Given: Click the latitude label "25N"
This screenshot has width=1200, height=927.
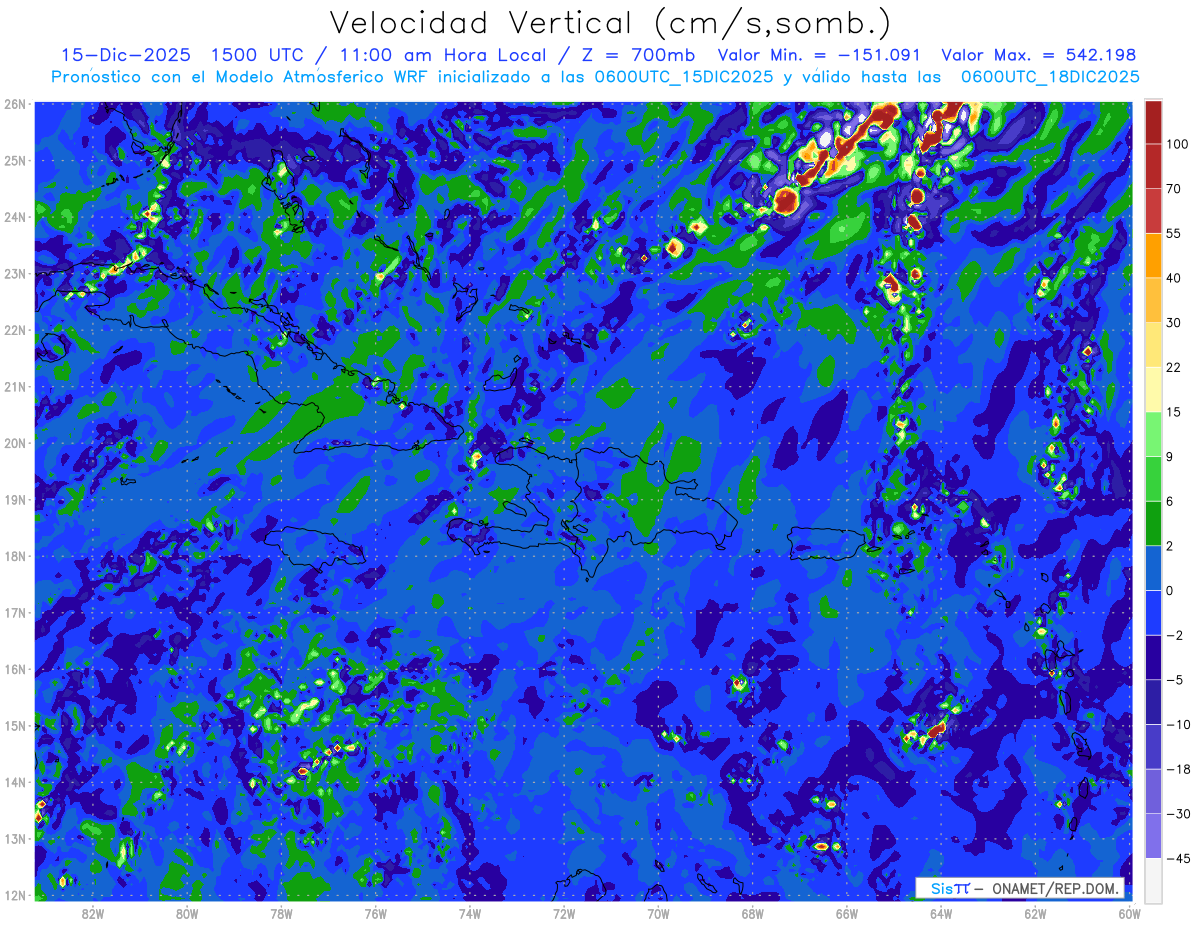Looking at the screenshot, I should 15,160.
